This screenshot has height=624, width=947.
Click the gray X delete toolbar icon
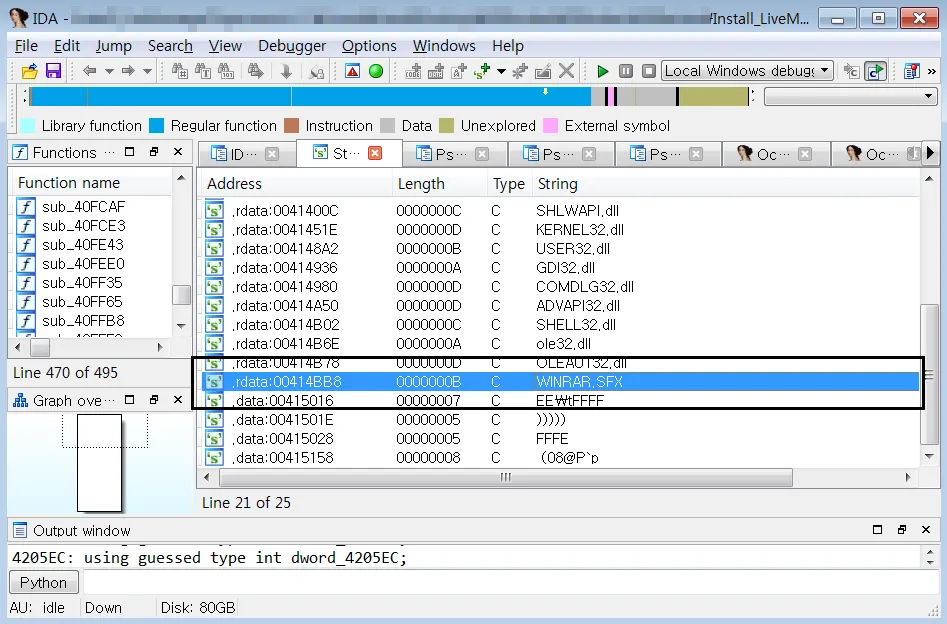[x=567, y=71]
